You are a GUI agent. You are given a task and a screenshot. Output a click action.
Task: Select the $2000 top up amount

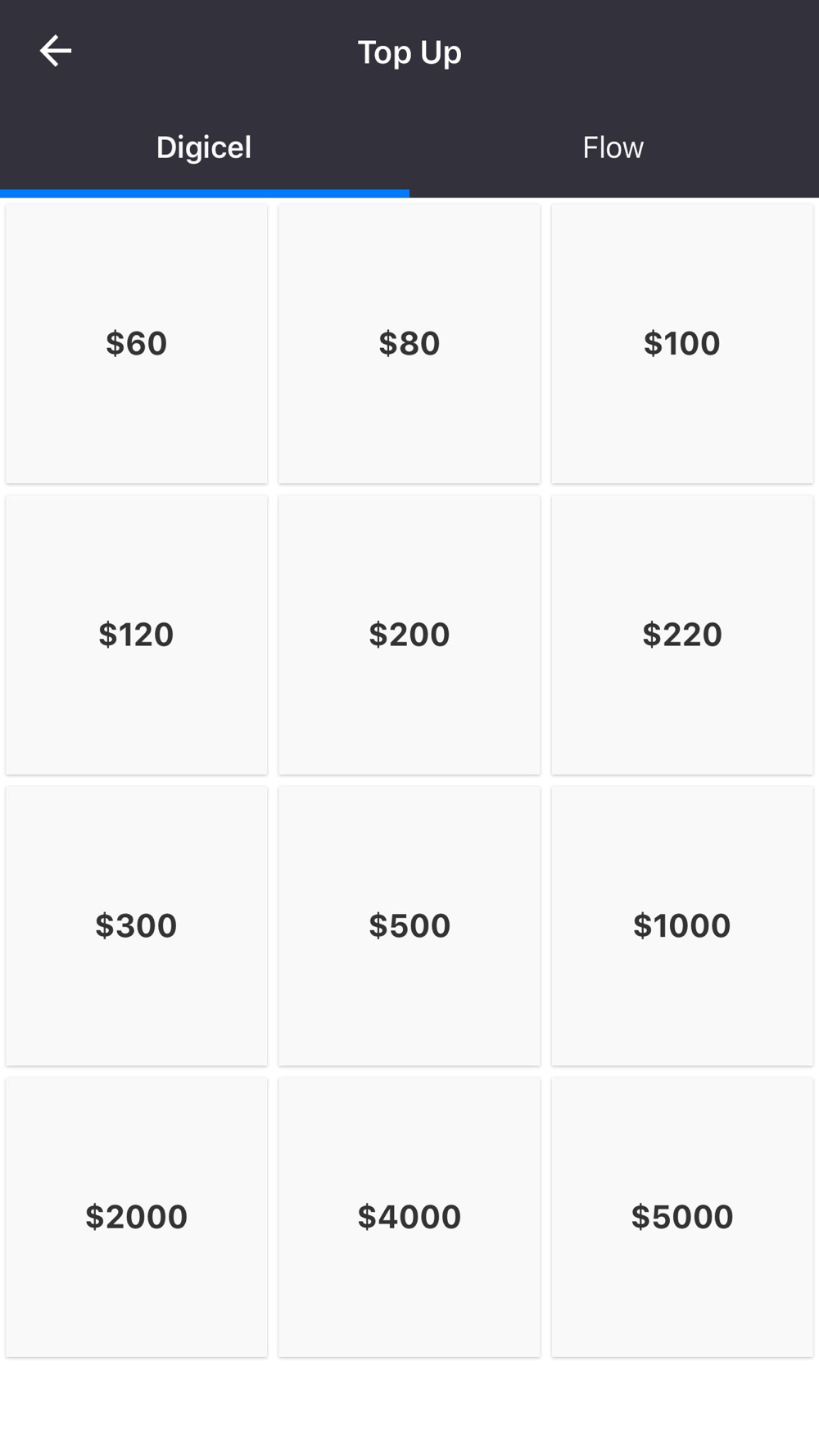(x=137, y=1217)
